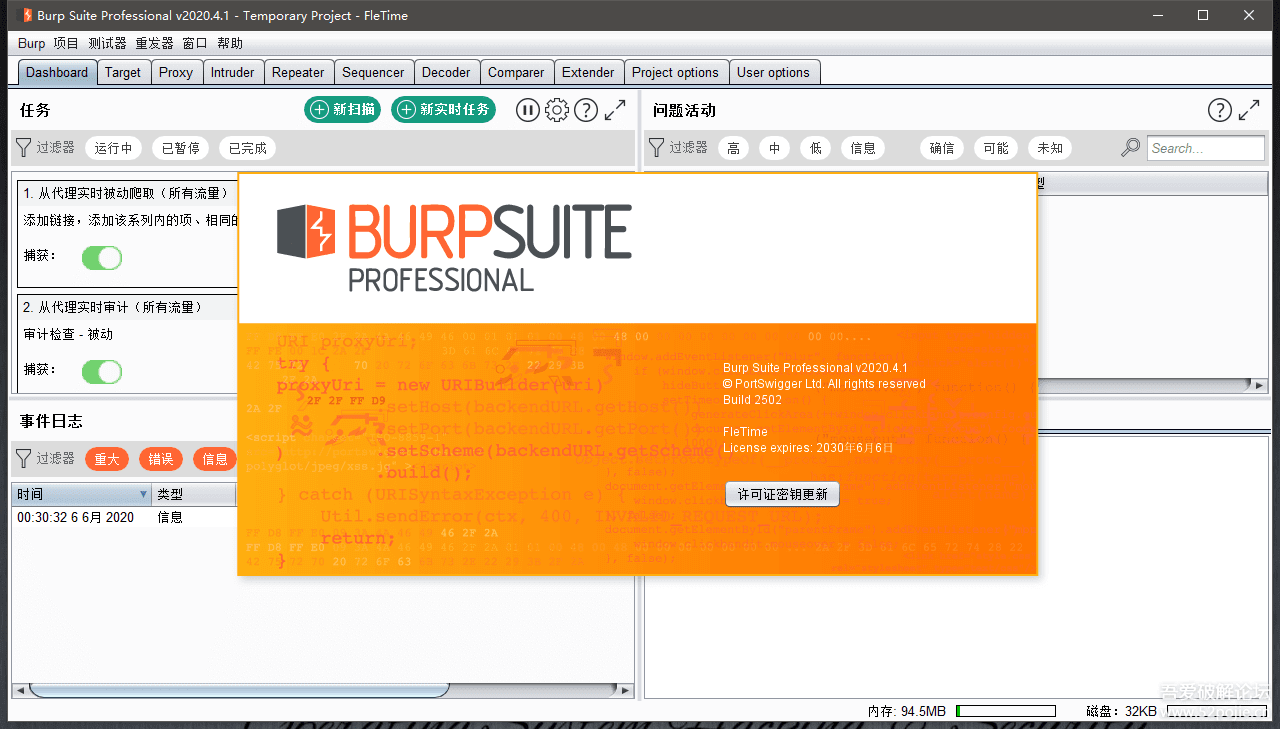Toggle the 可能 confidence filter
1280x729 pixels.
click(996, 148)
